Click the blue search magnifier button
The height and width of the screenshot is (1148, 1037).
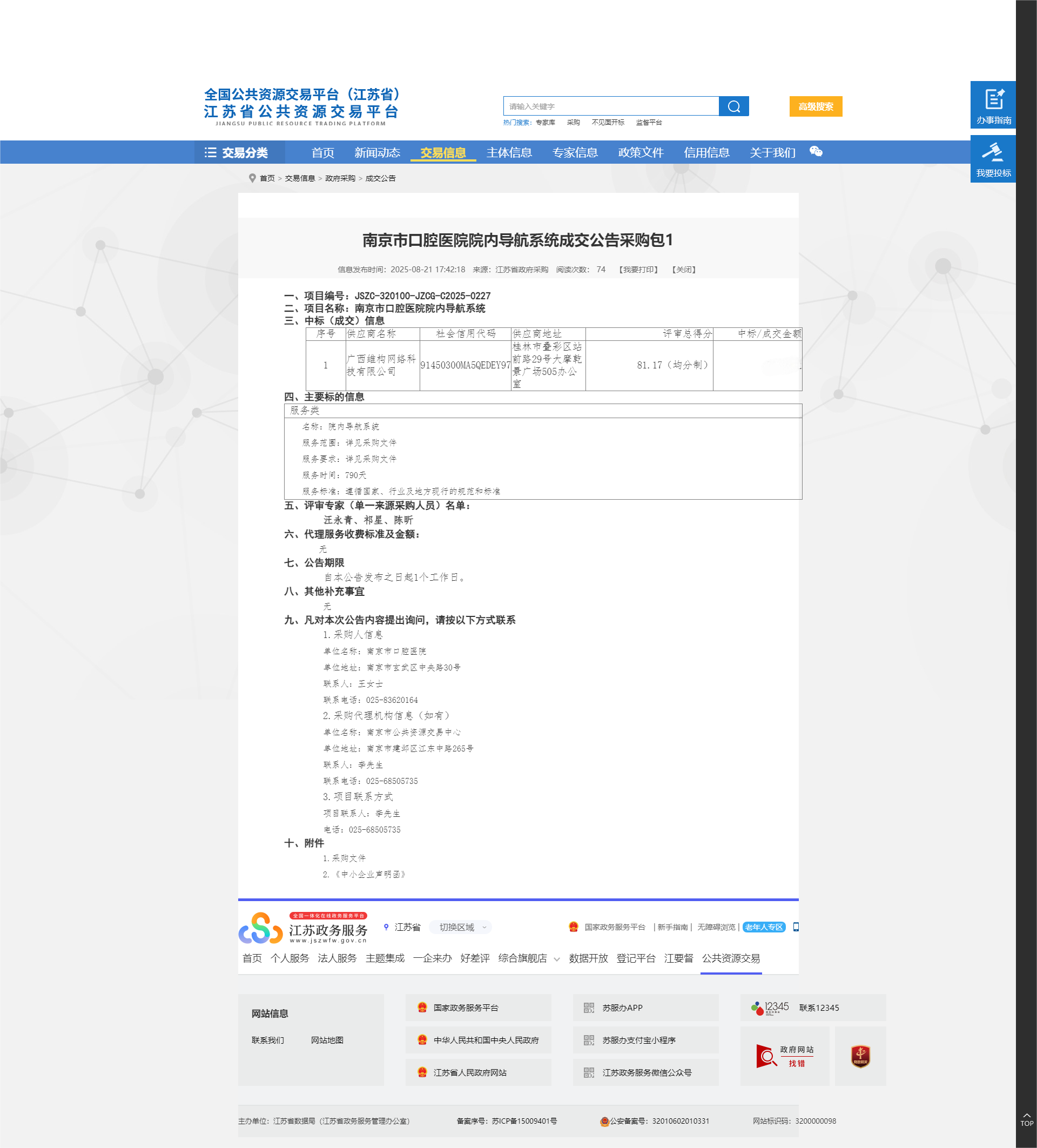click(x=733, y=106)
